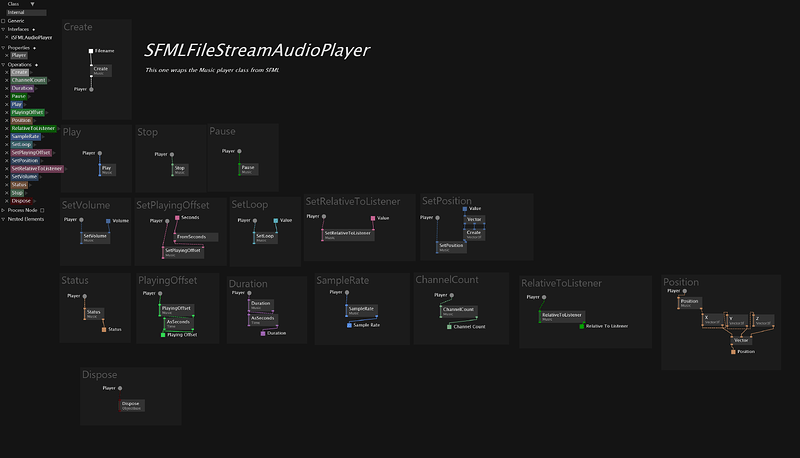Select the SetPlayingOffset tag in sidebar

click(x=31, y=152)
